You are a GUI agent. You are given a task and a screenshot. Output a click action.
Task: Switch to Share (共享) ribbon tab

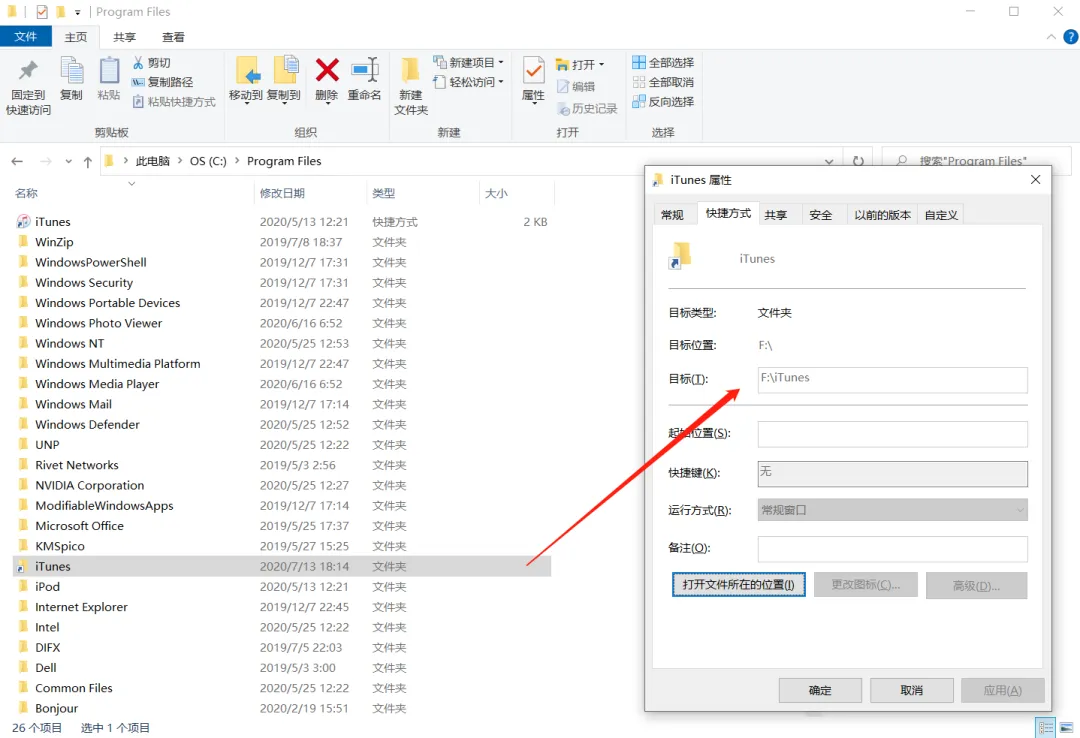click(125, 37)
